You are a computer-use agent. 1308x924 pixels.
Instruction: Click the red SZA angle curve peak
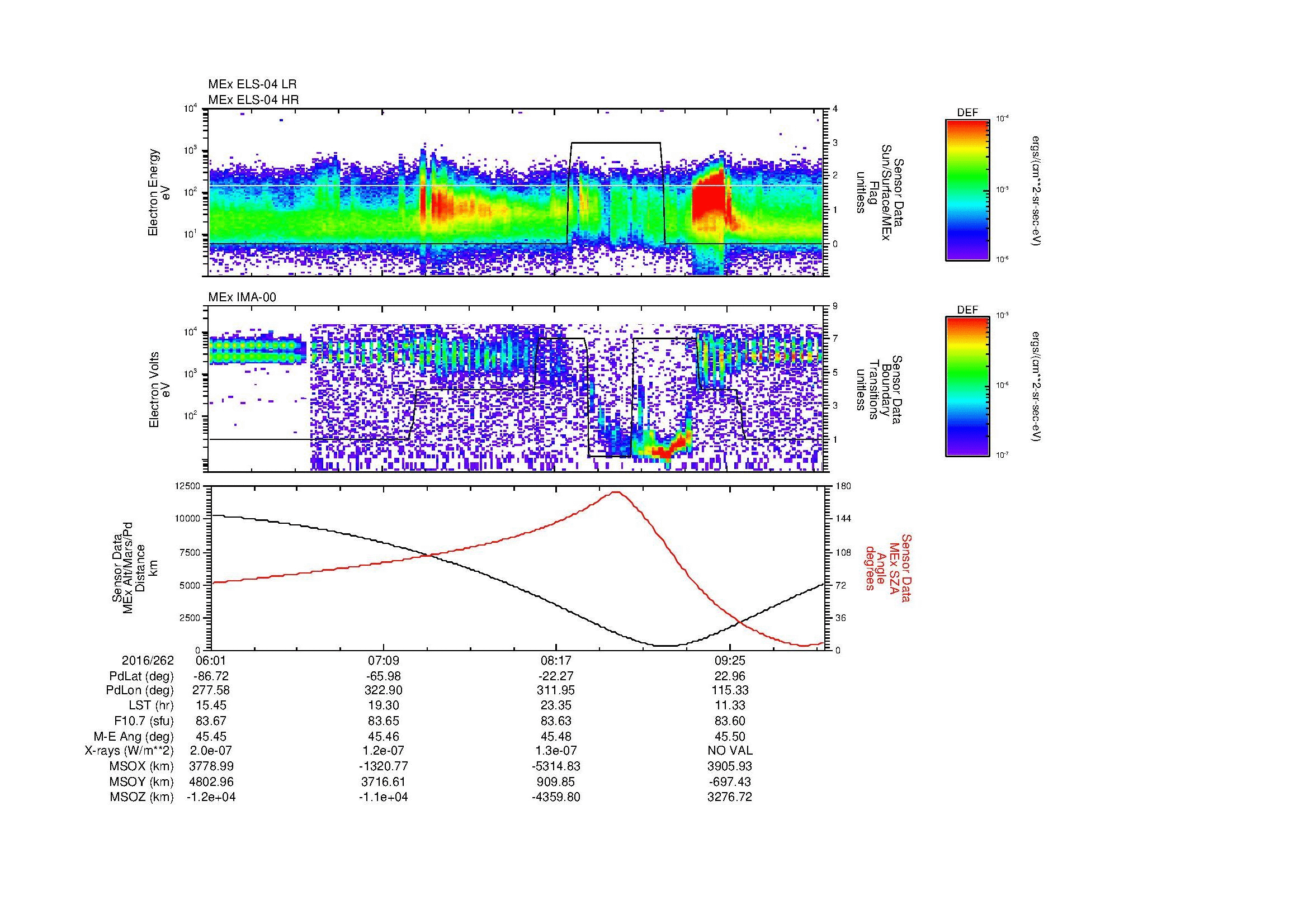616,492
